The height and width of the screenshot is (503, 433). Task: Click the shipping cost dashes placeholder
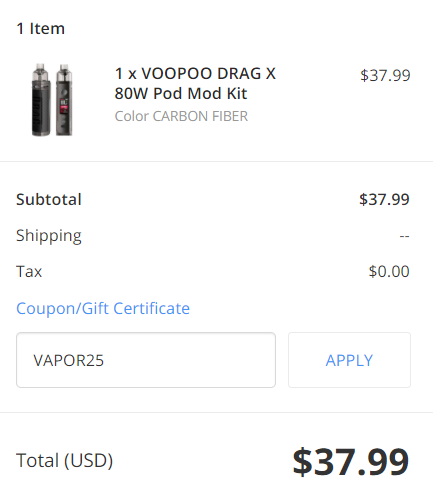click(404, 236)
